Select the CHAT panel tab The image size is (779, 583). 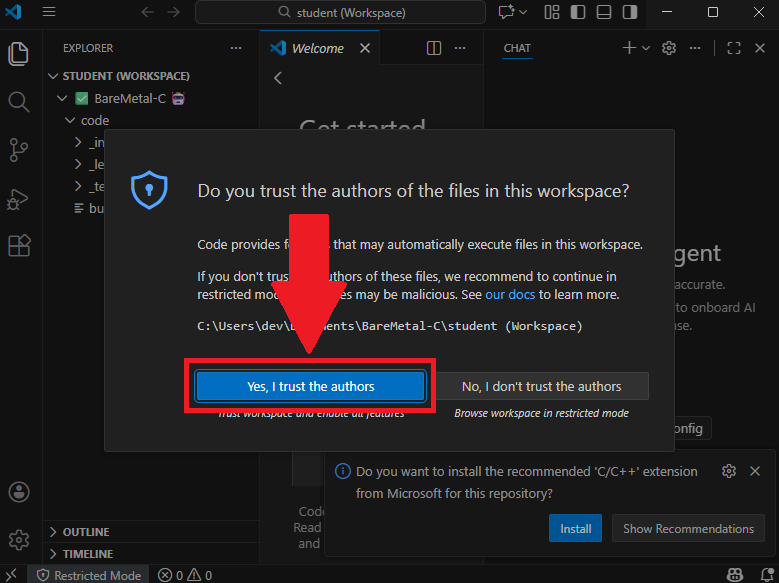pos(517,48)
